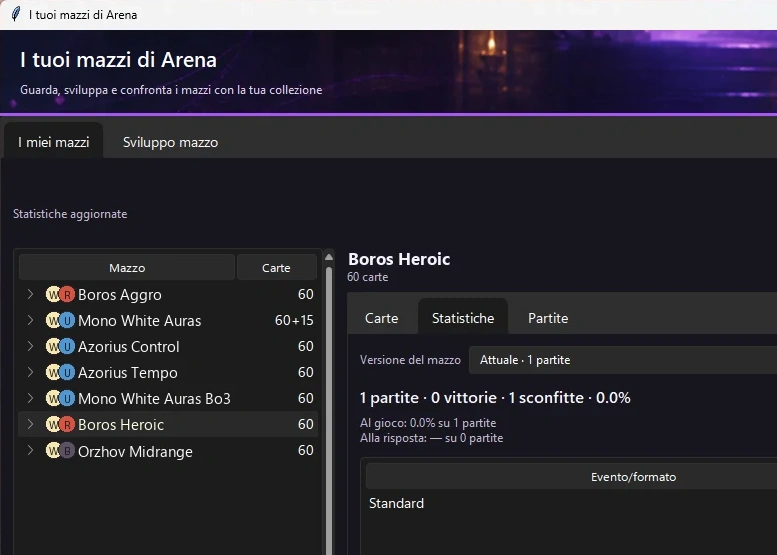
Task: Click the white mana icon of Azorius Tempo
Action: pos(53,372)
